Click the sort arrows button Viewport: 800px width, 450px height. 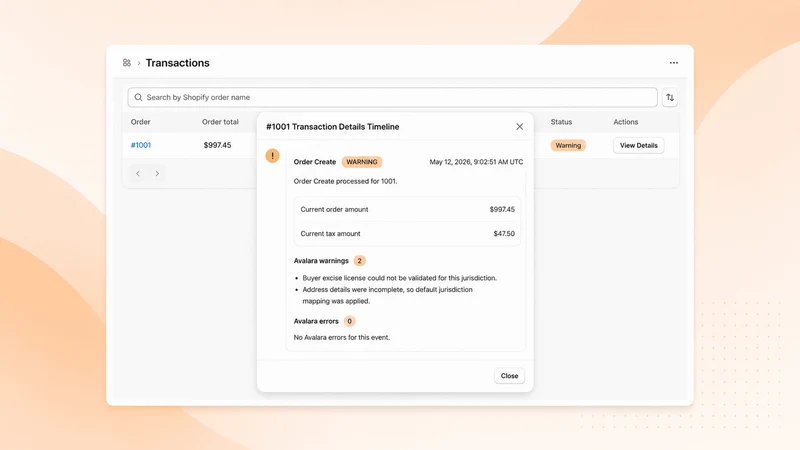coord(670,97)
